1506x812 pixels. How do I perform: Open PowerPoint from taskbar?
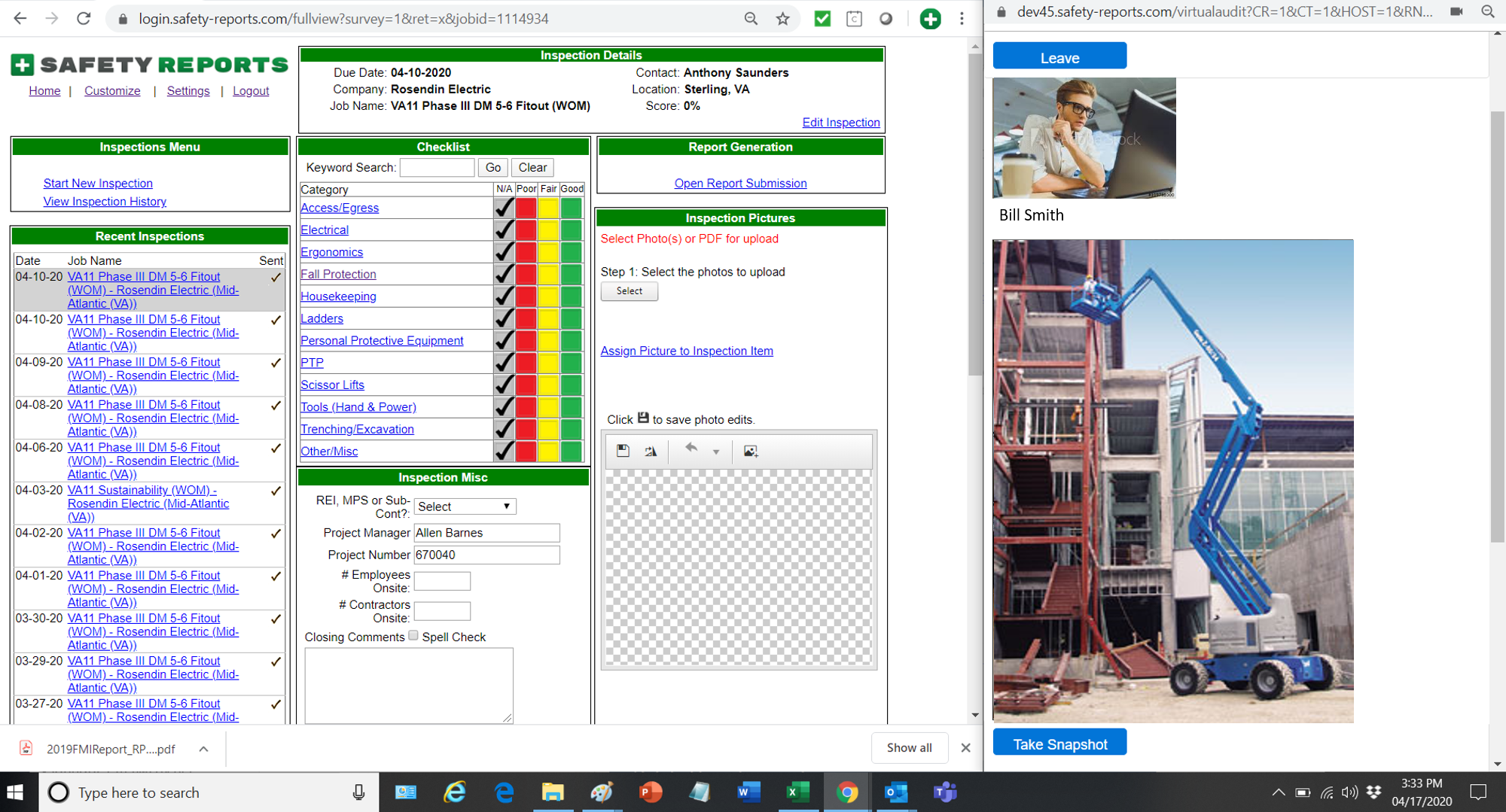[x=651, y=792]
